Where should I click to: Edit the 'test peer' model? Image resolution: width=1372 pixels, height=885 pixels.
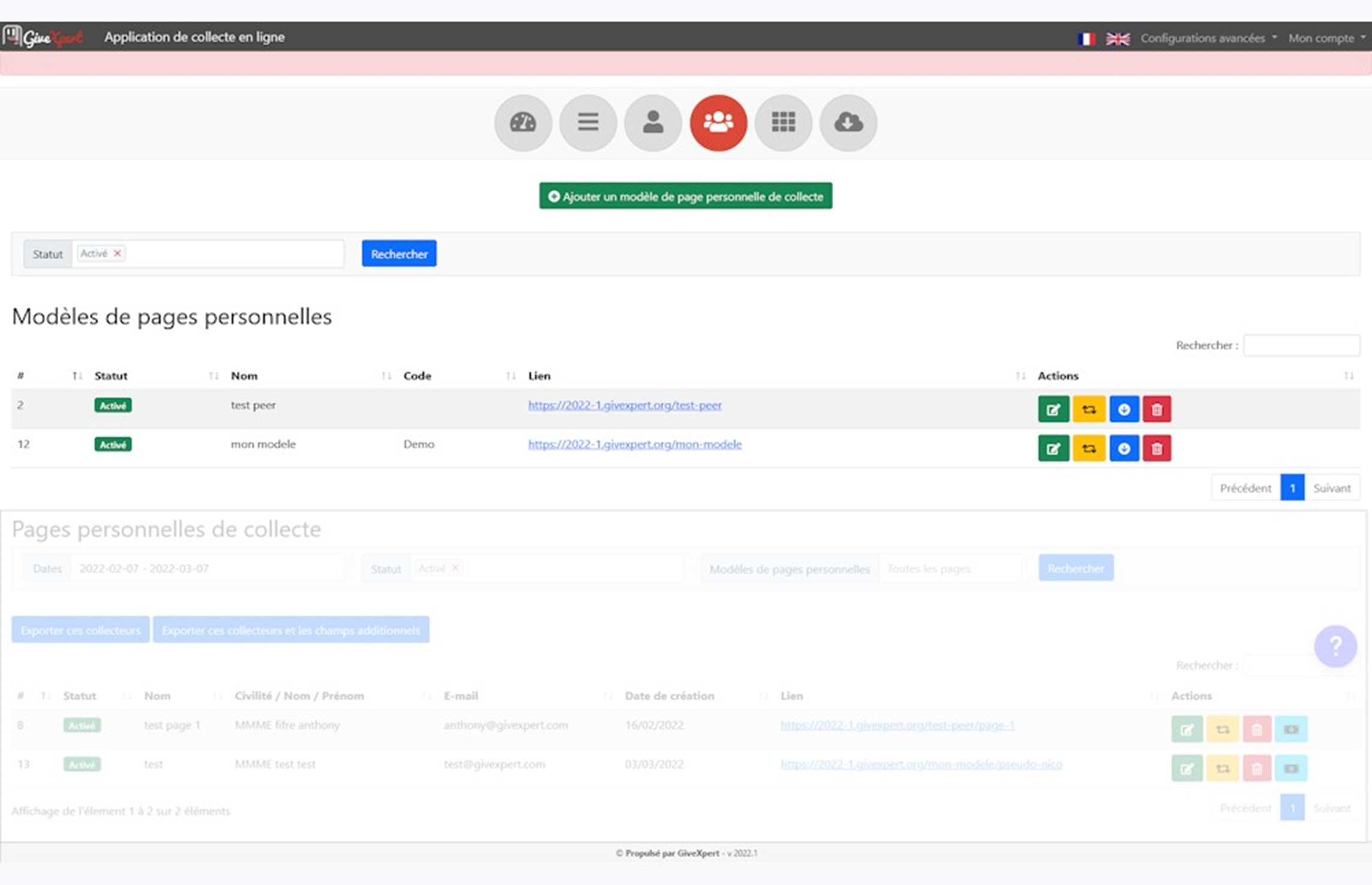point(1053,410)
